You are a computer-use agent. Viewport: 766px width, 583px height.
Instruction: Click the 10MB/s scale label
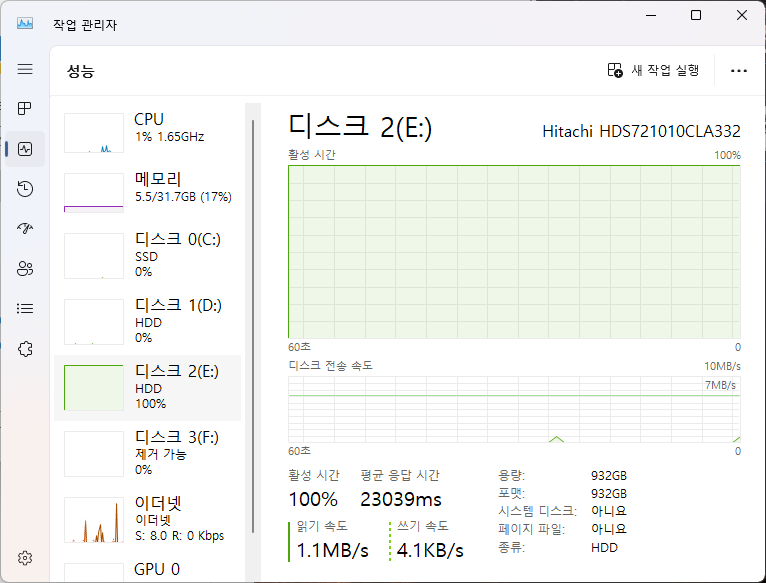(722, 366)
